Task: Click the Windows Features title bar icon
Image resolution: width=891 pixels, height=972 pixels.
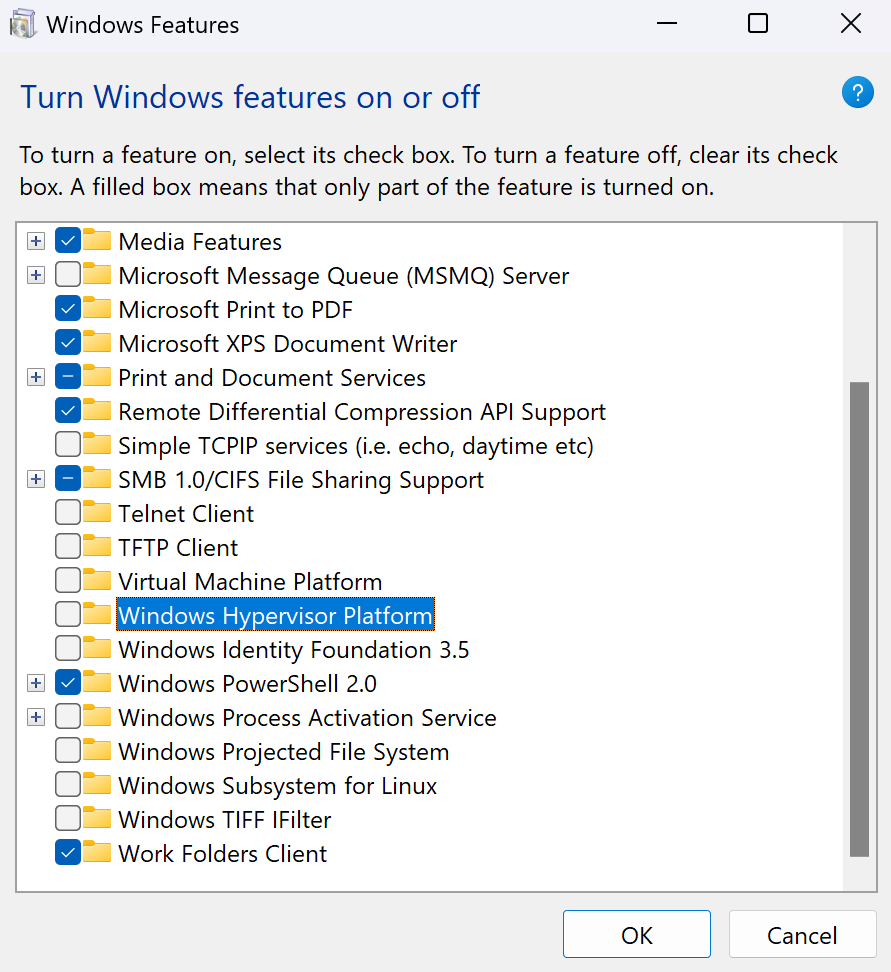Action: click(23, 24)
